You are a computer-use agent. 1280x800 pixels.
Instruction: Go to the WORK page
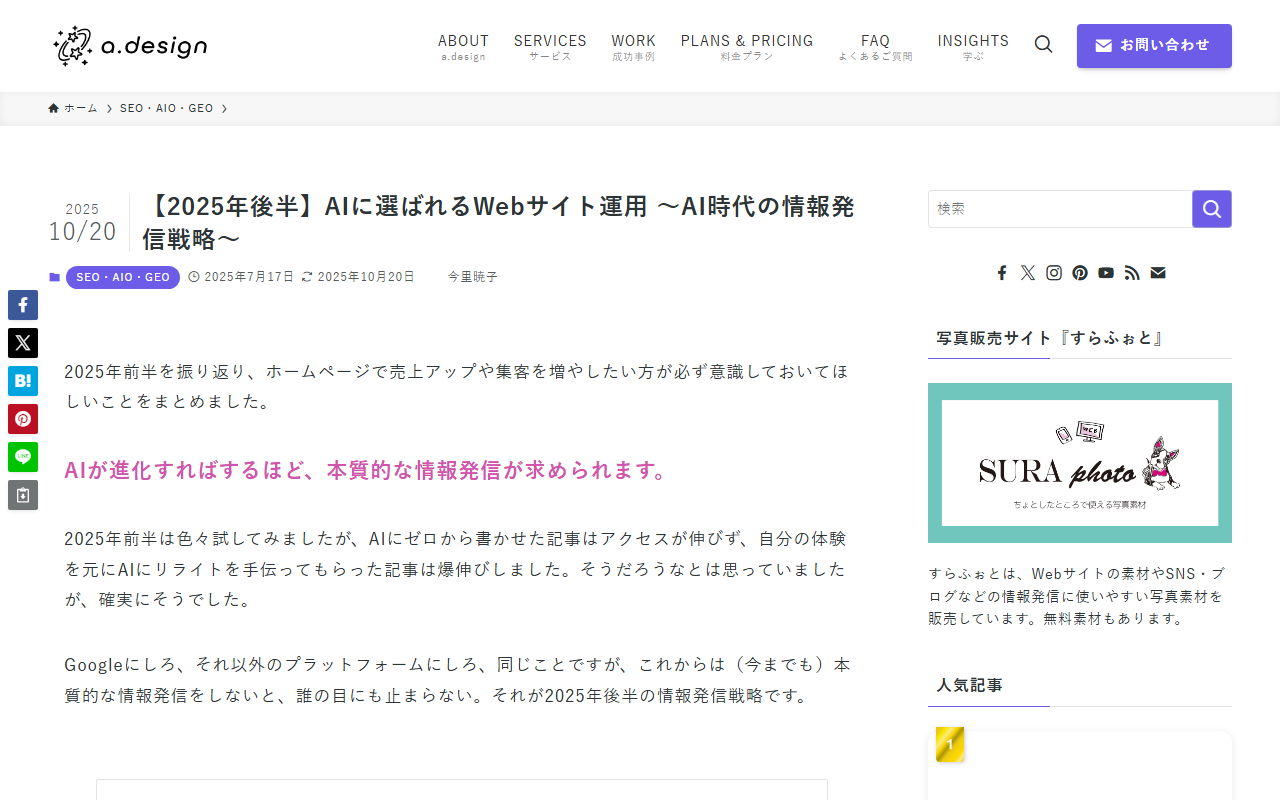[633, 46]
